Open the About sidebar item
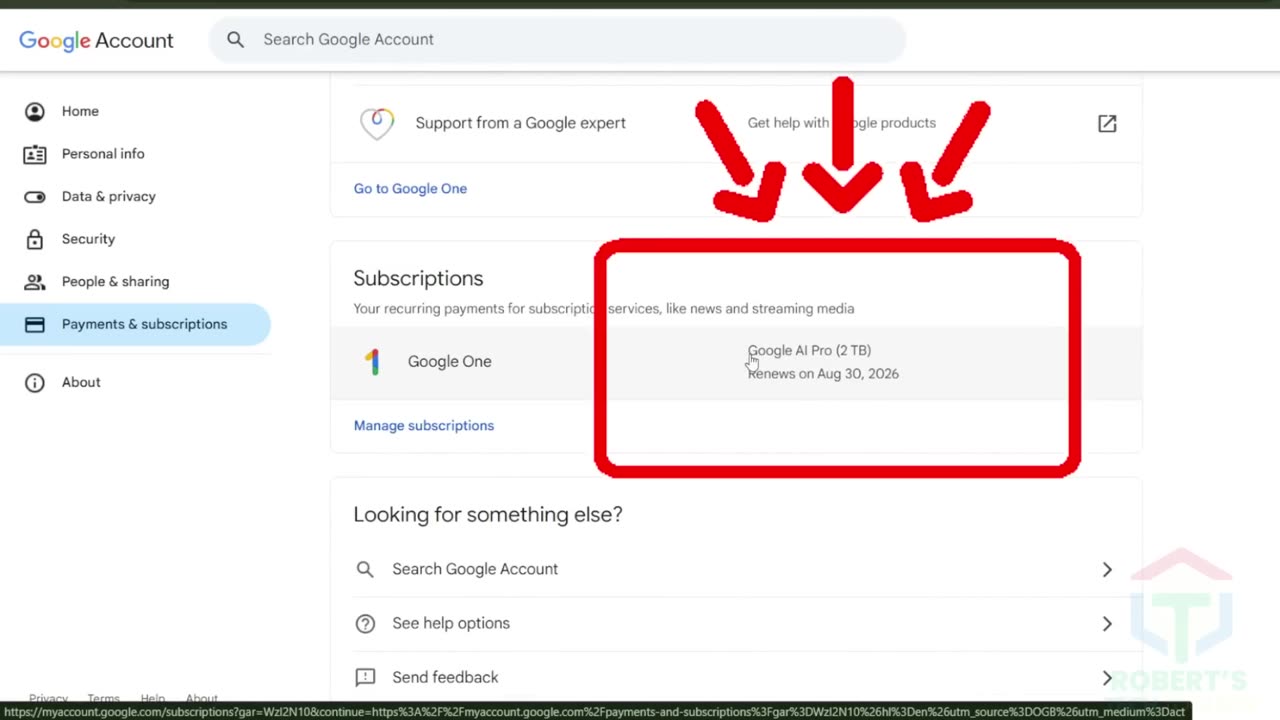 pyautogui.click(x=135, y=382)
